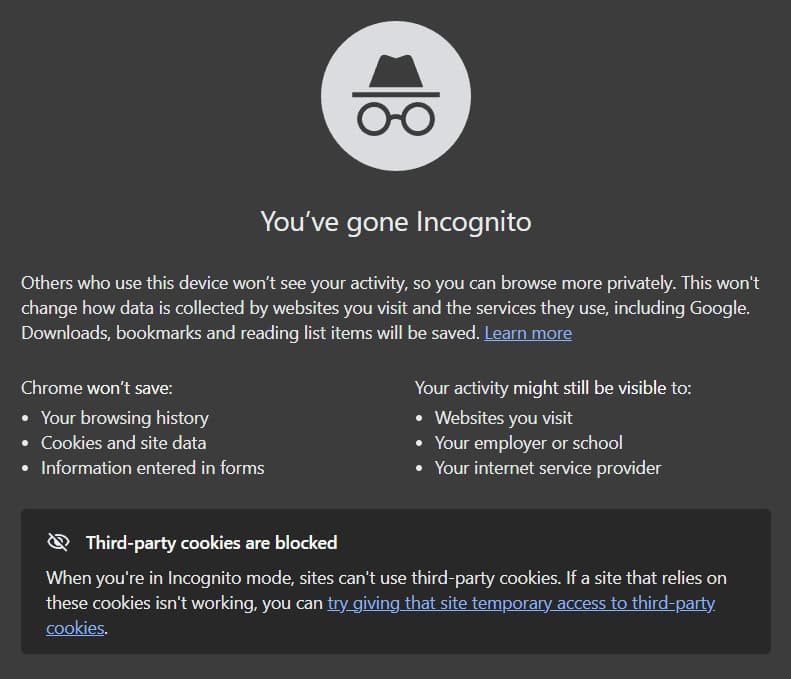The width and height of the screenshot is (791, 679).
Task: Click the bullet before "Your browsing history"
Action: (25, 418)
